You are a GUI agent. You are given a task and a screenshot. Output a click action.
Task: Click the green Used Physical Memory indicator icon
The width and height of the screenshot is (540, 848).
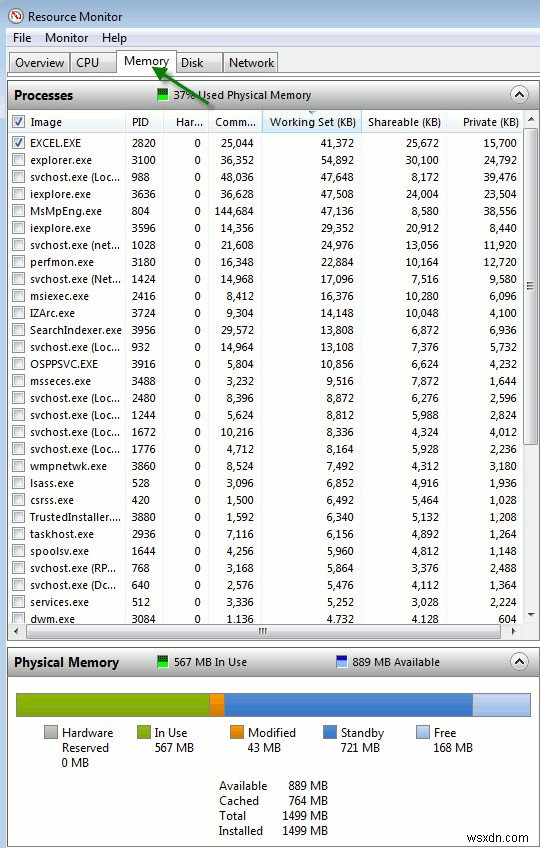coord(162,95)
